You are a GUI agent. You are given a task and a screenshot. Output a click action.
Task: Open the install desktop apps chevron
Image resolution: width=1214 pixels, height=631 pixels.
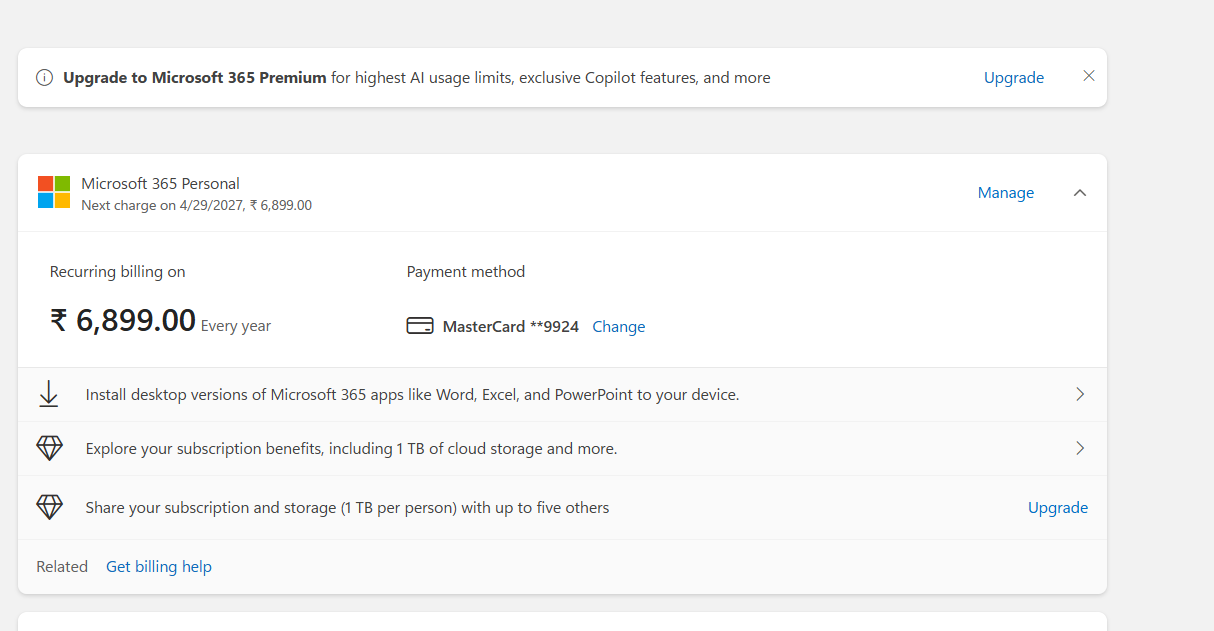[1080, 394]
